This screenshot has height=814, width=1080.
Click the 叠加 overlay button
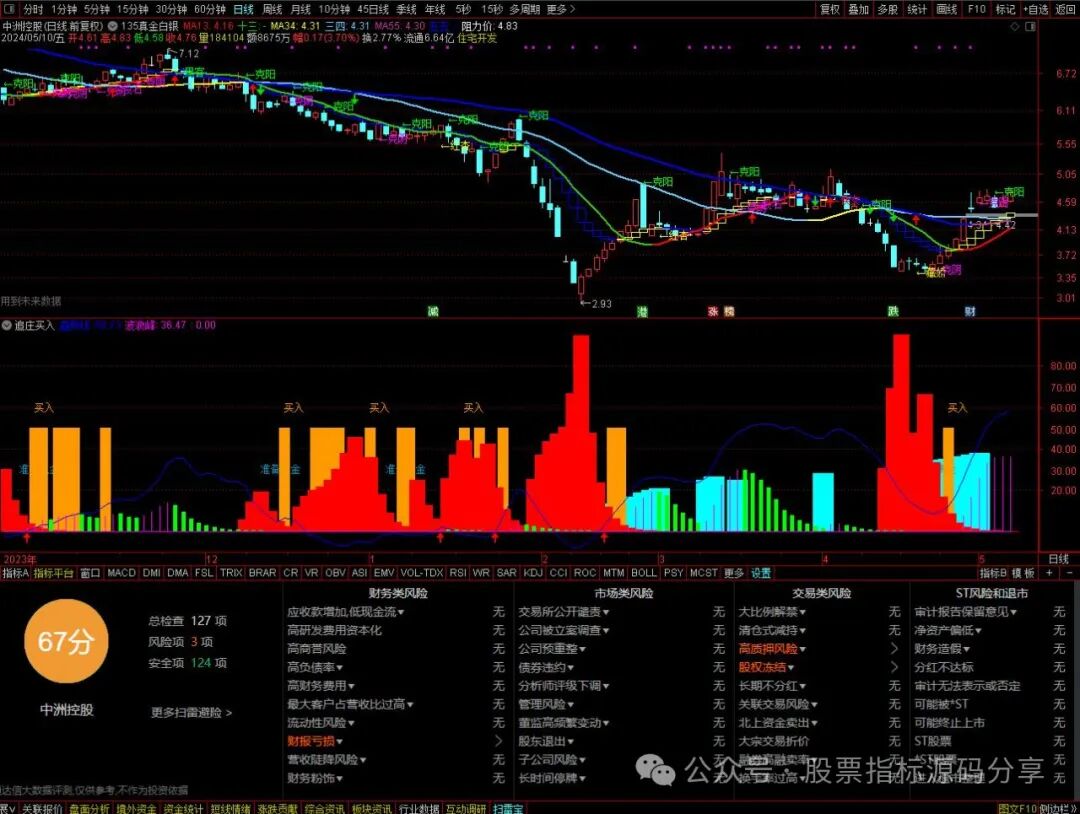point(859,9)
